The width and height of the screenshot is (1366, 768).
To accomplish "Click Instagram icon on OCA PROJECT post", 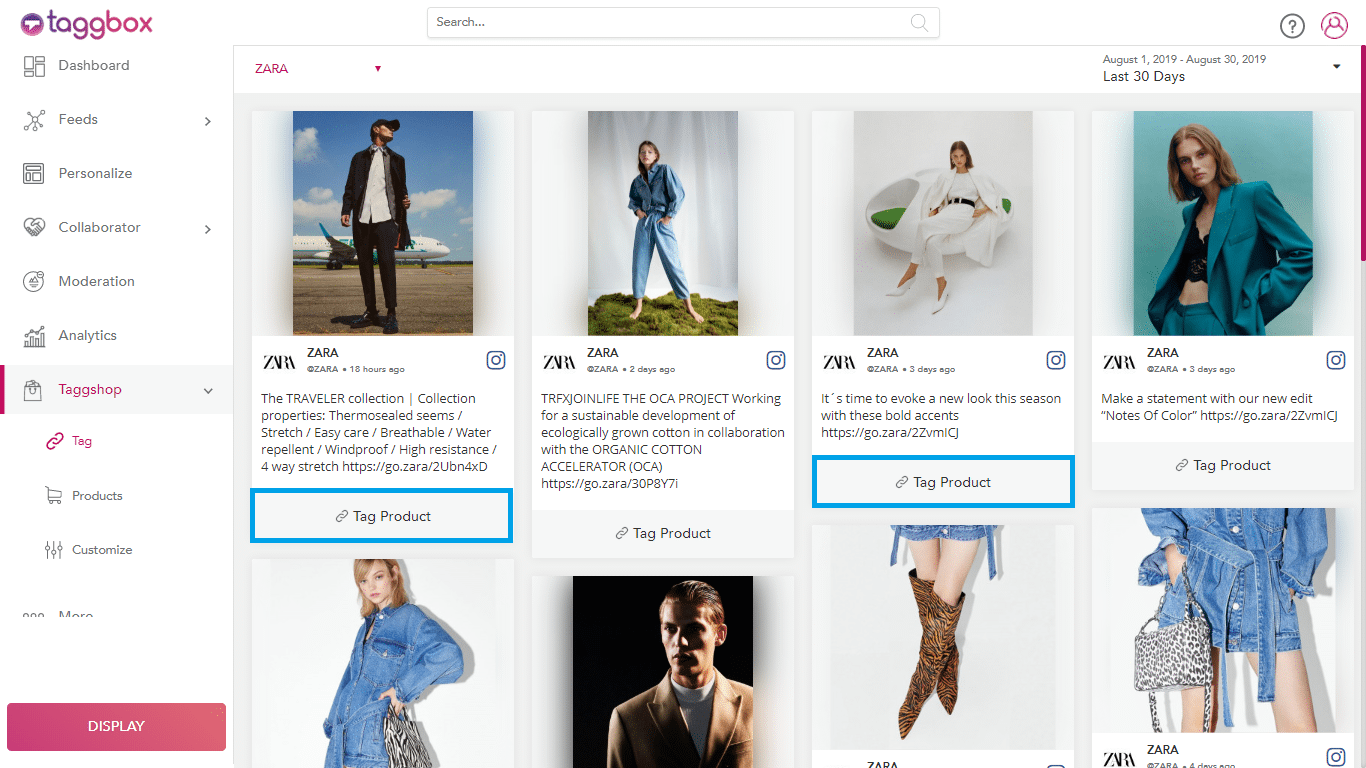I will click(776, 360).
